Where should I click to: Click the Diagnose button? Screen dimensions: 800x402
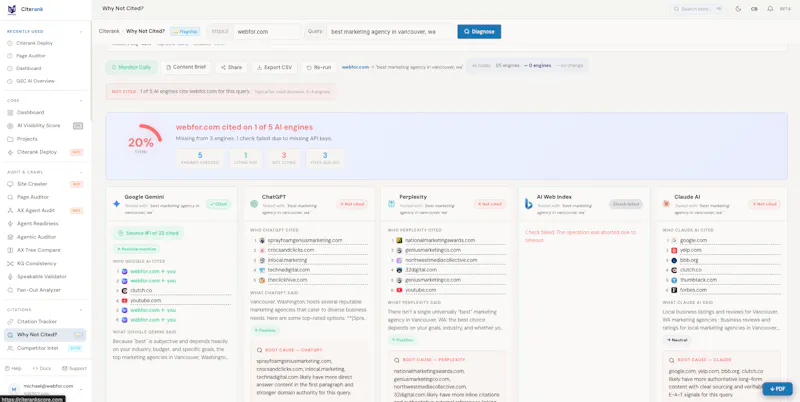tap(479, 32)
